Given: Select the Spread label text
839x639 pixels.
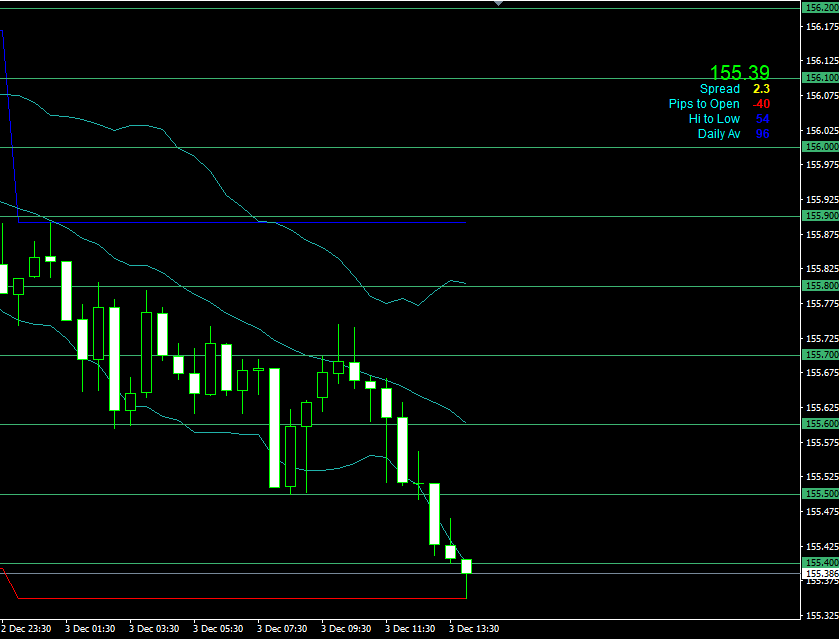Looking at the screenshot, I should tap(719, 89).
